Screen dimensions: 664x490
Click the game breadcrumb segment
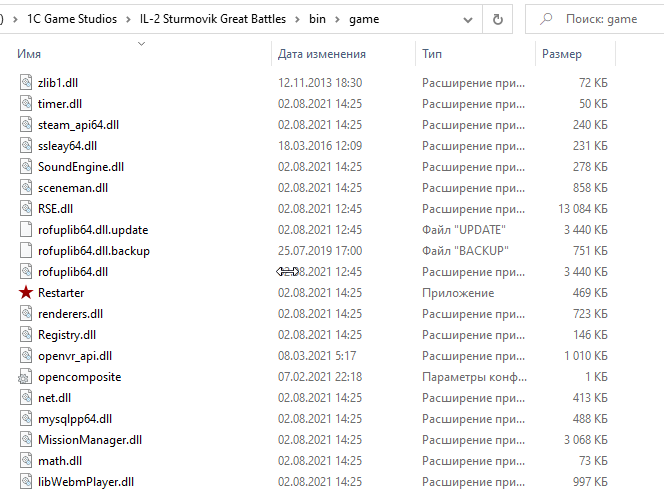pos(364,19)
